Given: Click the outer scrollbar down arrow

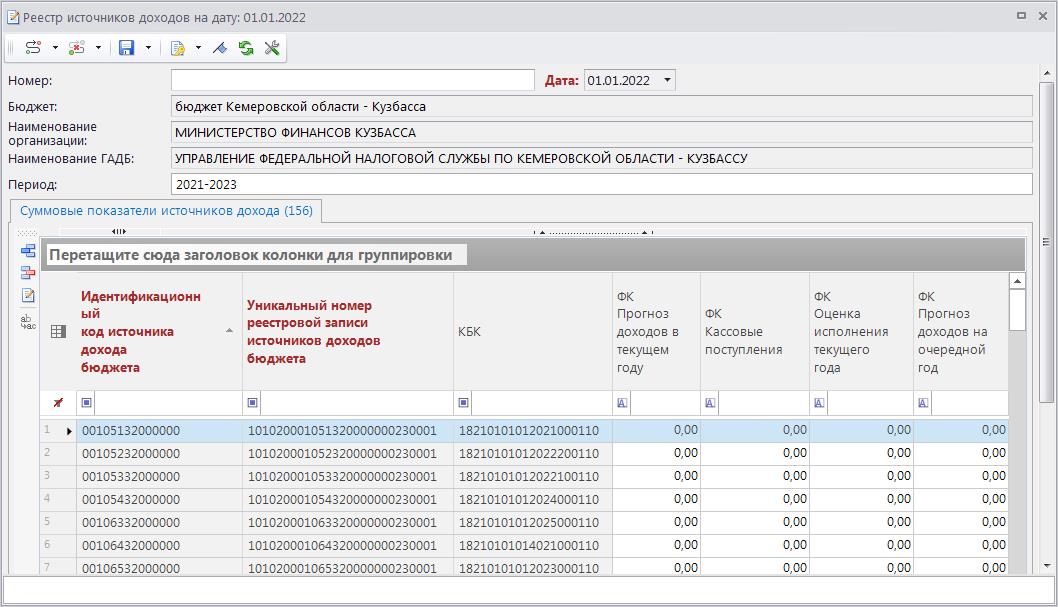Looking at the screenshot, I should (1047, 567).
